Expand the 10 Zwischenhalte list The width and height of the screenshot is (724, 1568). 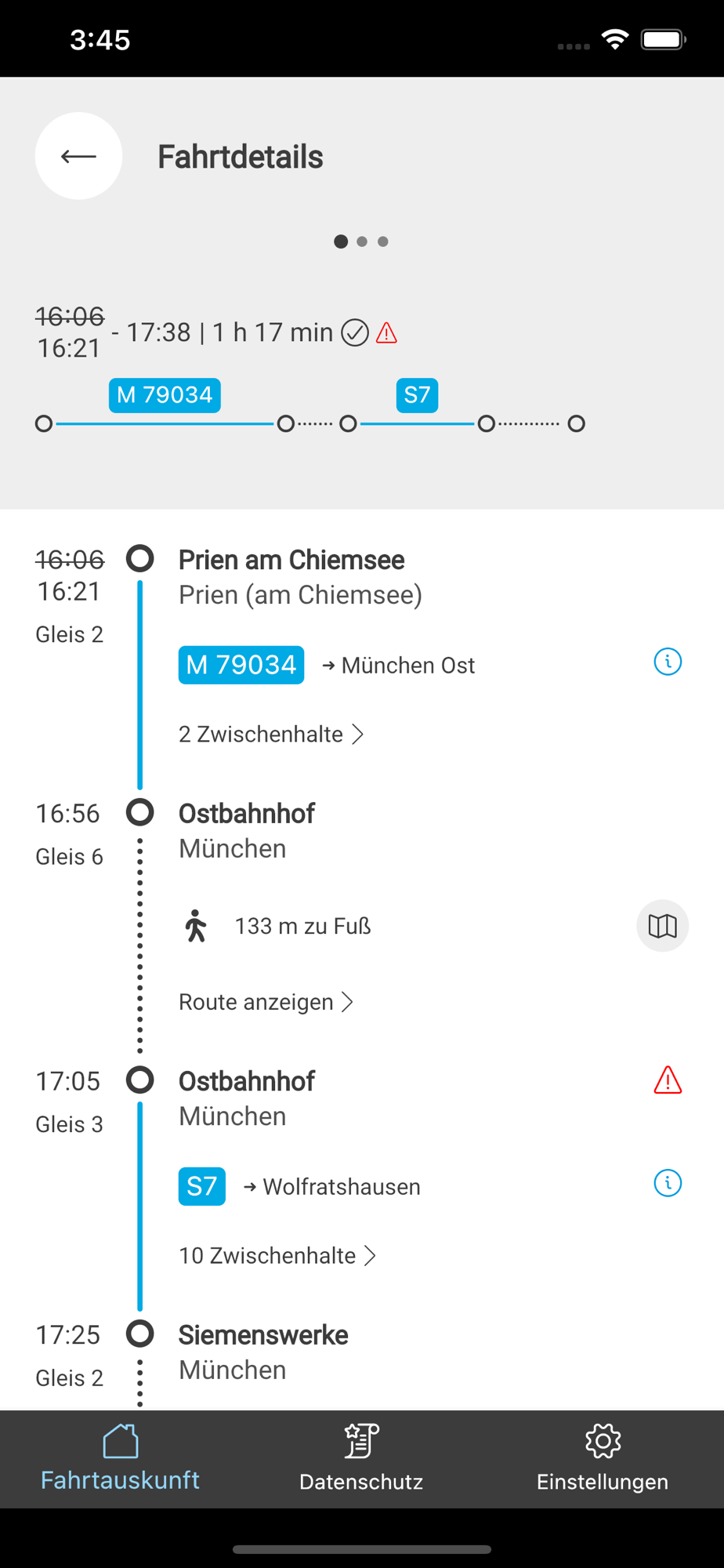click(277, 1256)
